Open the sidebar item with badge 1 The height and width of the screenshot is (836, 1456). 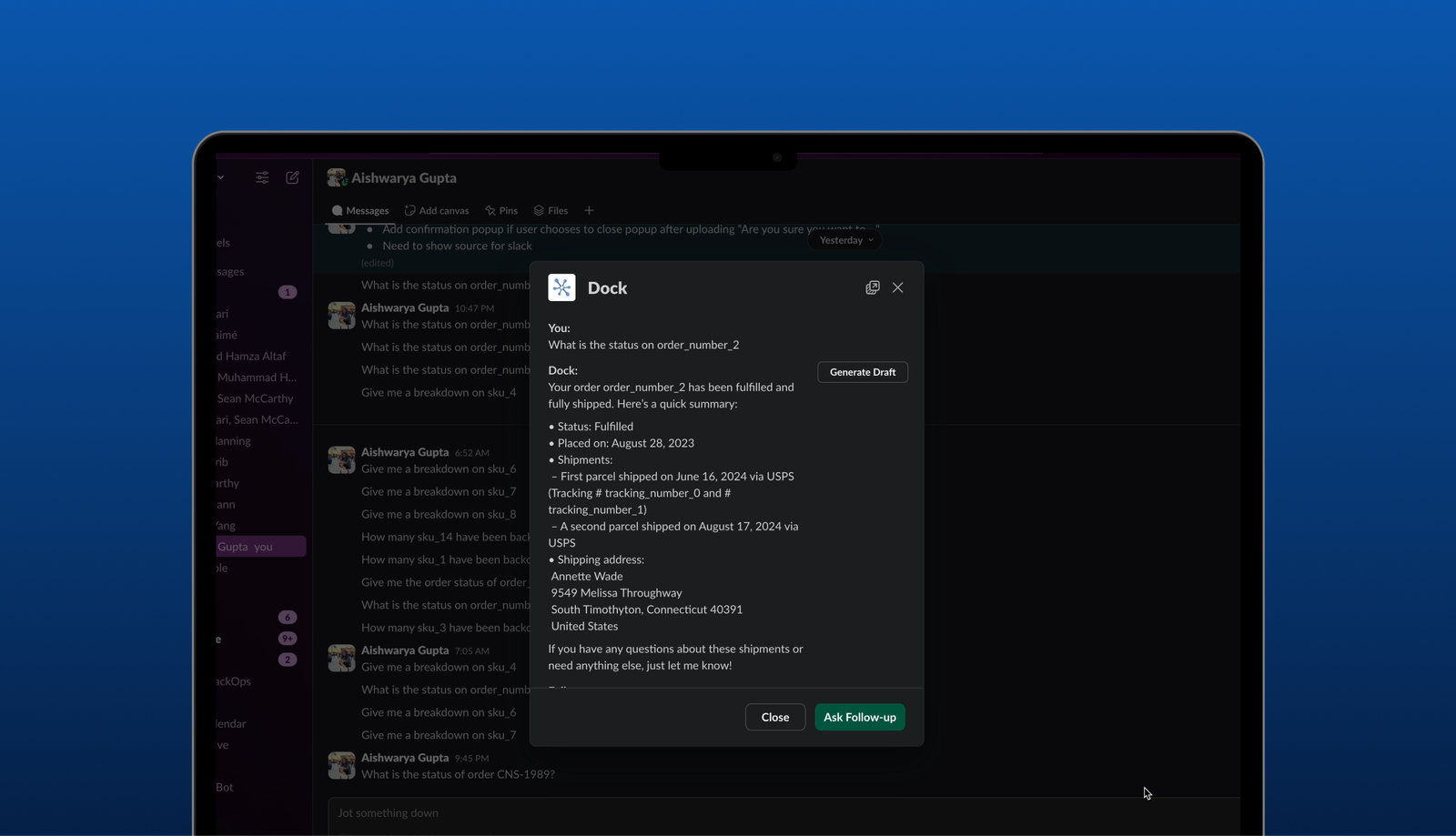288,292
